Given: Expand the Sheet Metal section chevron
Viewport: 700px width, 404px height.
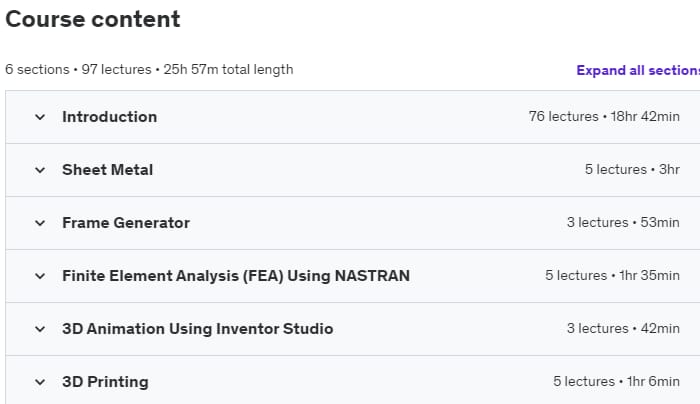Looking at the screenshot, I should tap(40, 170).
